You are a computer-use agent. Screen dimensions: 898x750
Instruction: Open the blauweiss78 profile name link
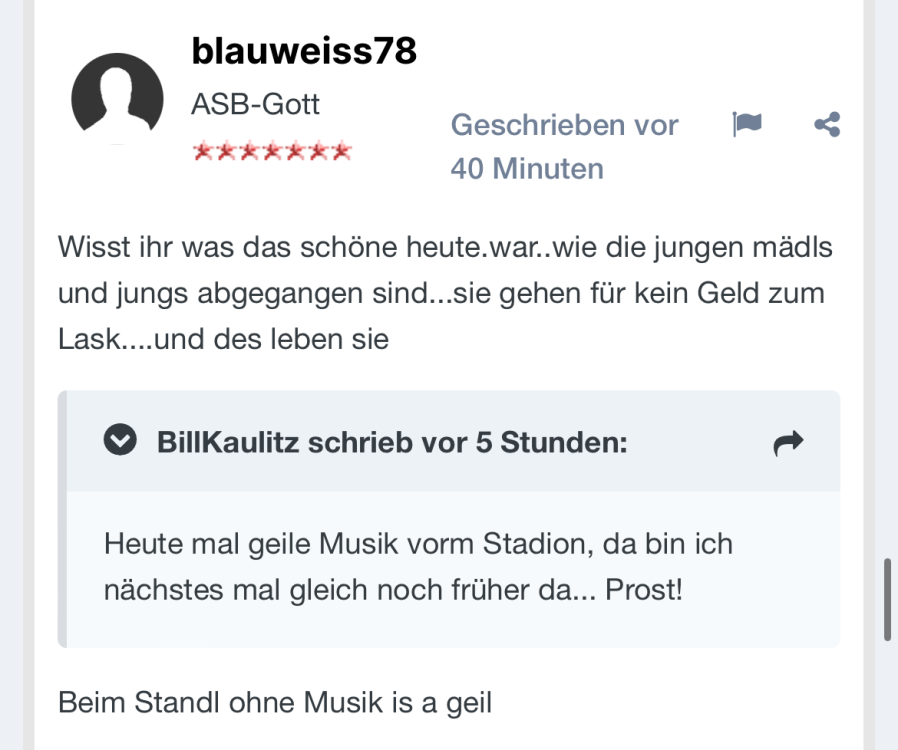[304, 51]
